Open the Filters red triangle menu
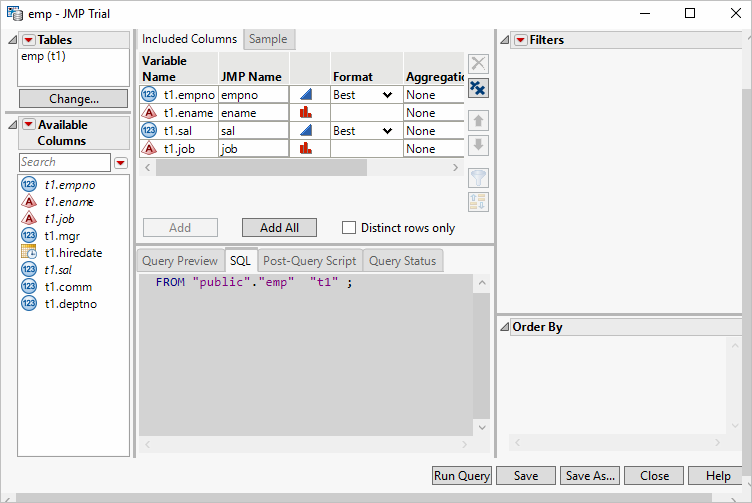The width and height of the screenshot is (752, 503). 520,40
